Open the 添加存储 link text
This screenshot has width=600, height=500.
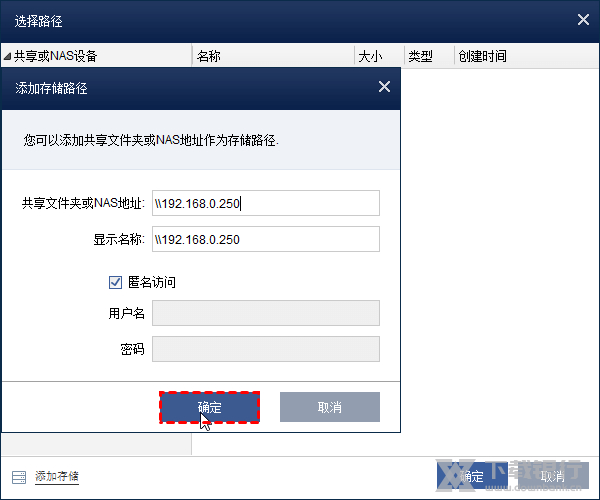tap(57, 476)
